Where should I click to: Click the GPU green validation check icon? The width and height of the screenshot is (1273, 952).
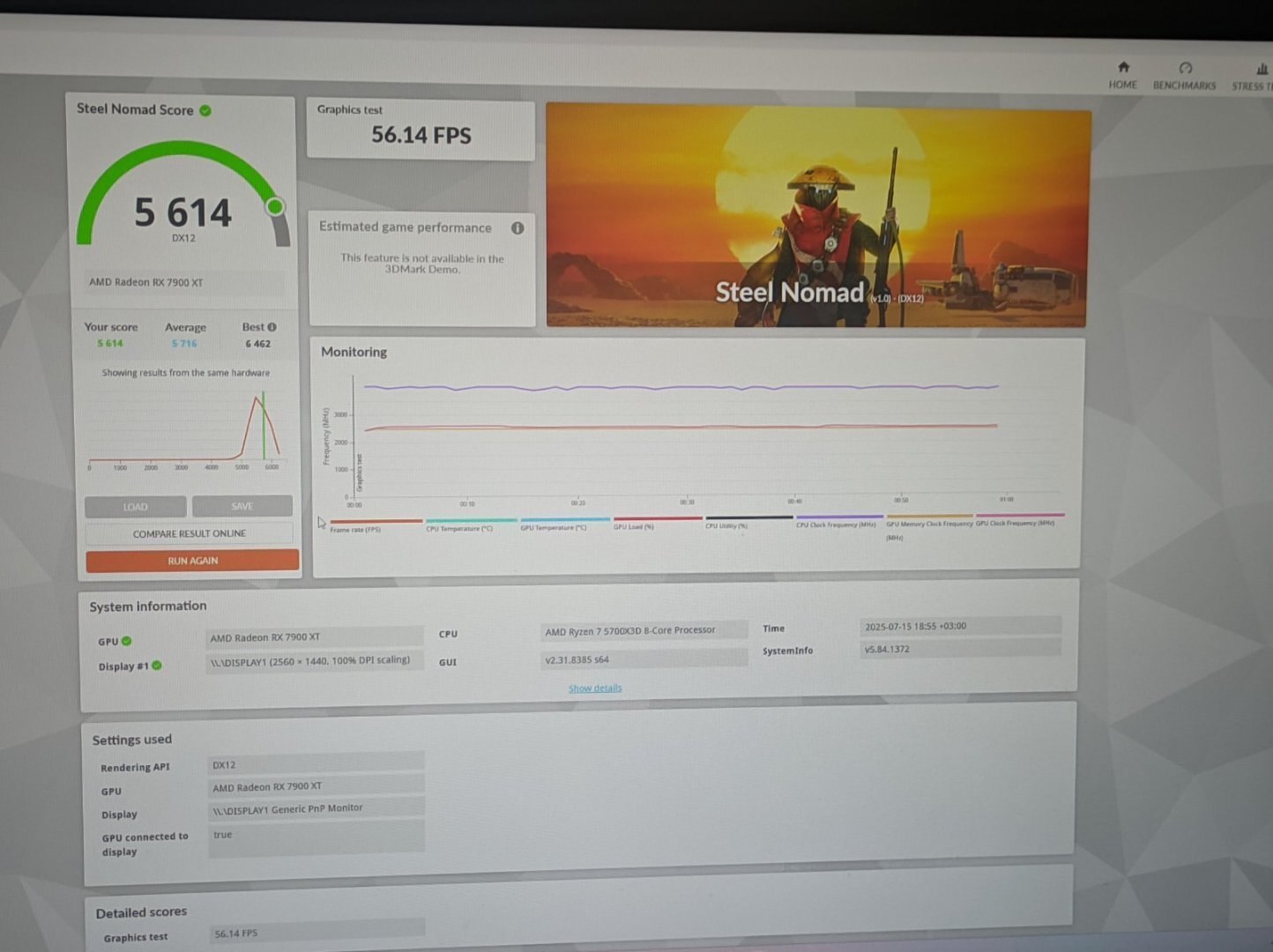[126, 641]
